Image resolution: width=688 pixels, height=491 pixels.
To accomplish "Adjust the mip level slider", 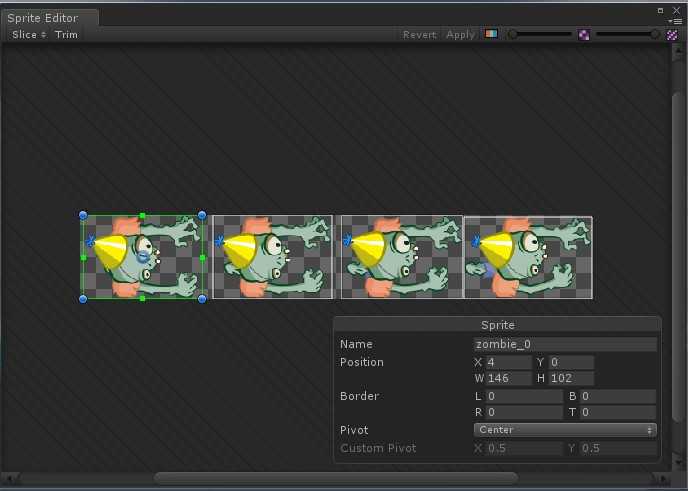I will (627, 34).
